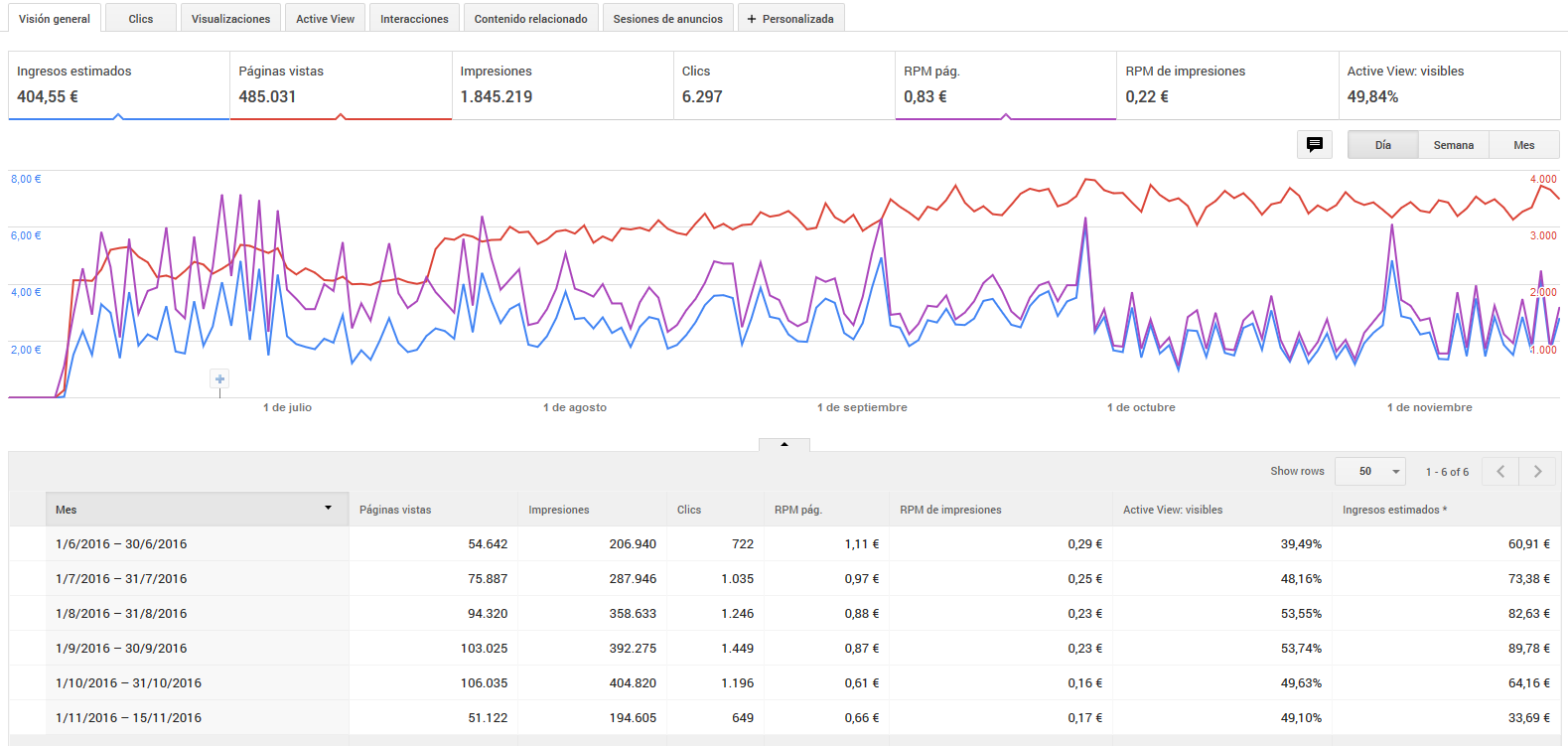
Task: Toggle the RPM pág. metric card
Action: tap(1006, 85)
